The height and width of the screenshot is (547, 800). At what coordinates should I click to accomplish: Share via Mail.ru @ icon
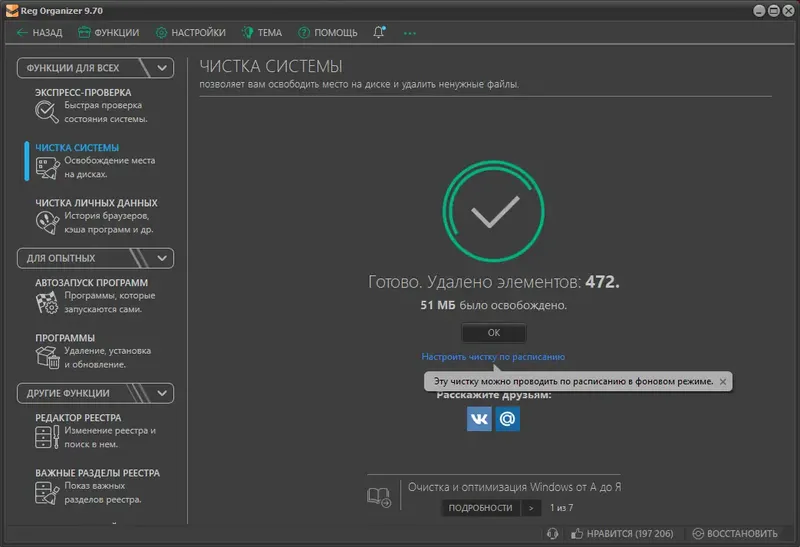(x=507, y=419)
